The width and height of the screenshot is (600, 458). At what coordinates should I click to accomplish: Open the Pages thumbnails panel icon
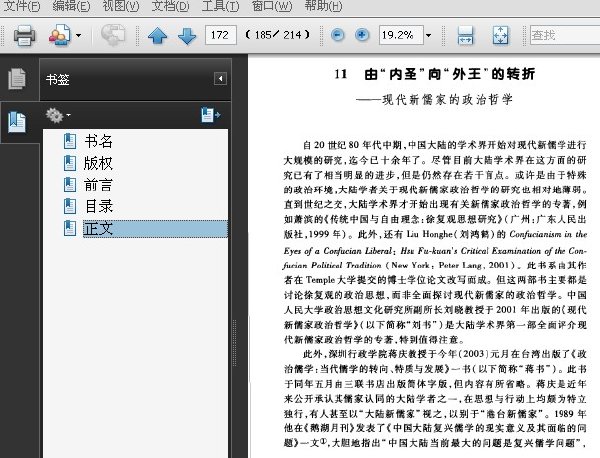(x=17, y=79)
